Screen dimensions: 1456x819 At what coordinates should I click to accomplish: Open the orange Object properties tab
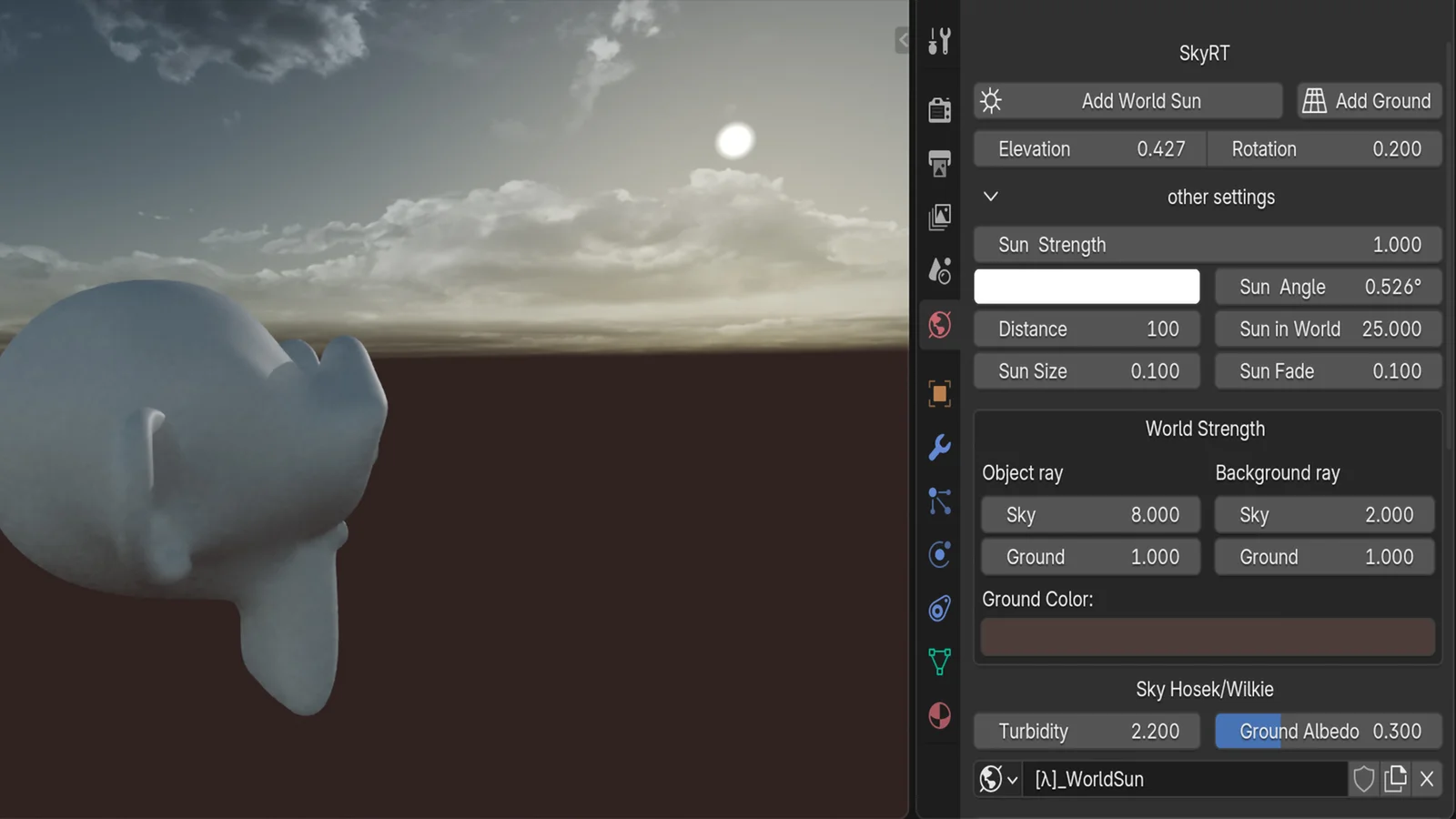click(x=939, y=391)
